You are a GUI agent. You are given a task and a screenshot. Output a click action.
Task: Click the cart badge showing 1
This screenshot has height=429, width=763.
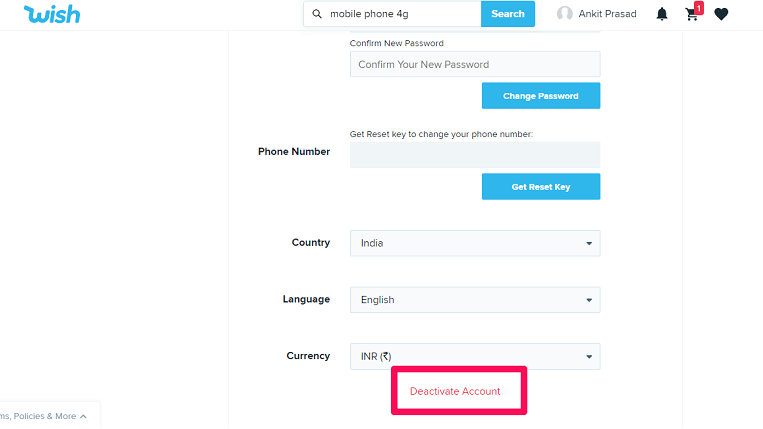tap(699, 8)
